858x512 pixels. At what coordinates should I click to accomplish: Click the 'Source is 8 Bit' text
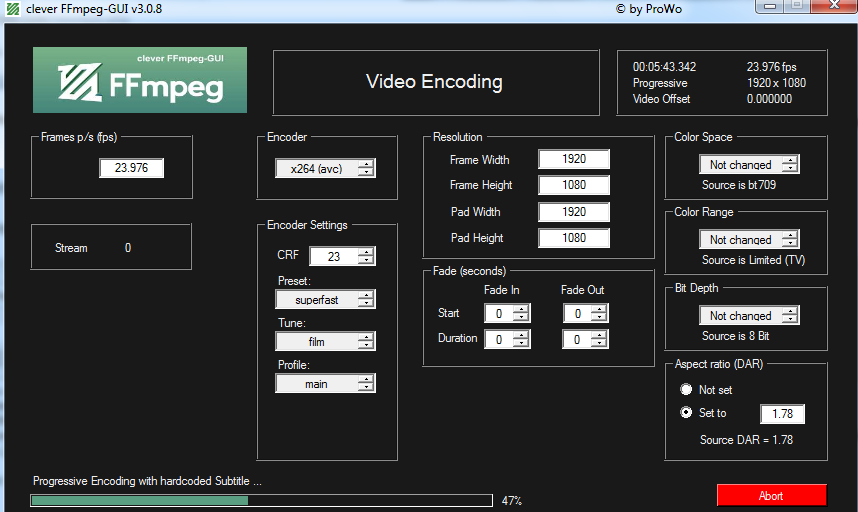(735, 336)
